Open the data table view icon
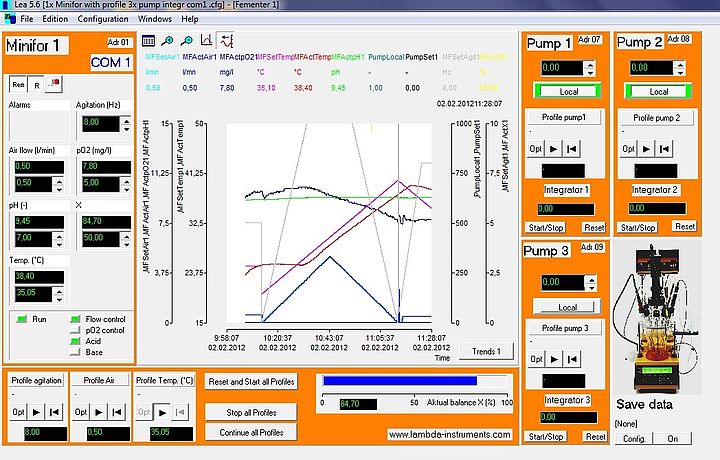 click(x=148, y=41)
